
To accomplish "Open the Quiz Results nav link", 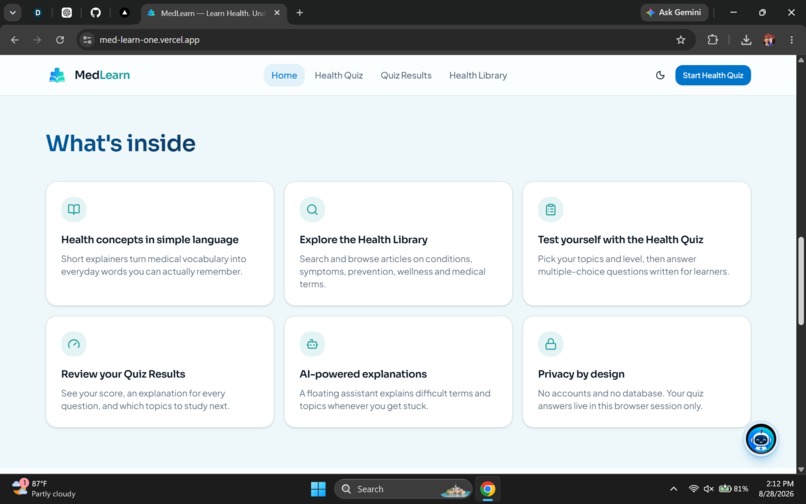I will point(406,75).
